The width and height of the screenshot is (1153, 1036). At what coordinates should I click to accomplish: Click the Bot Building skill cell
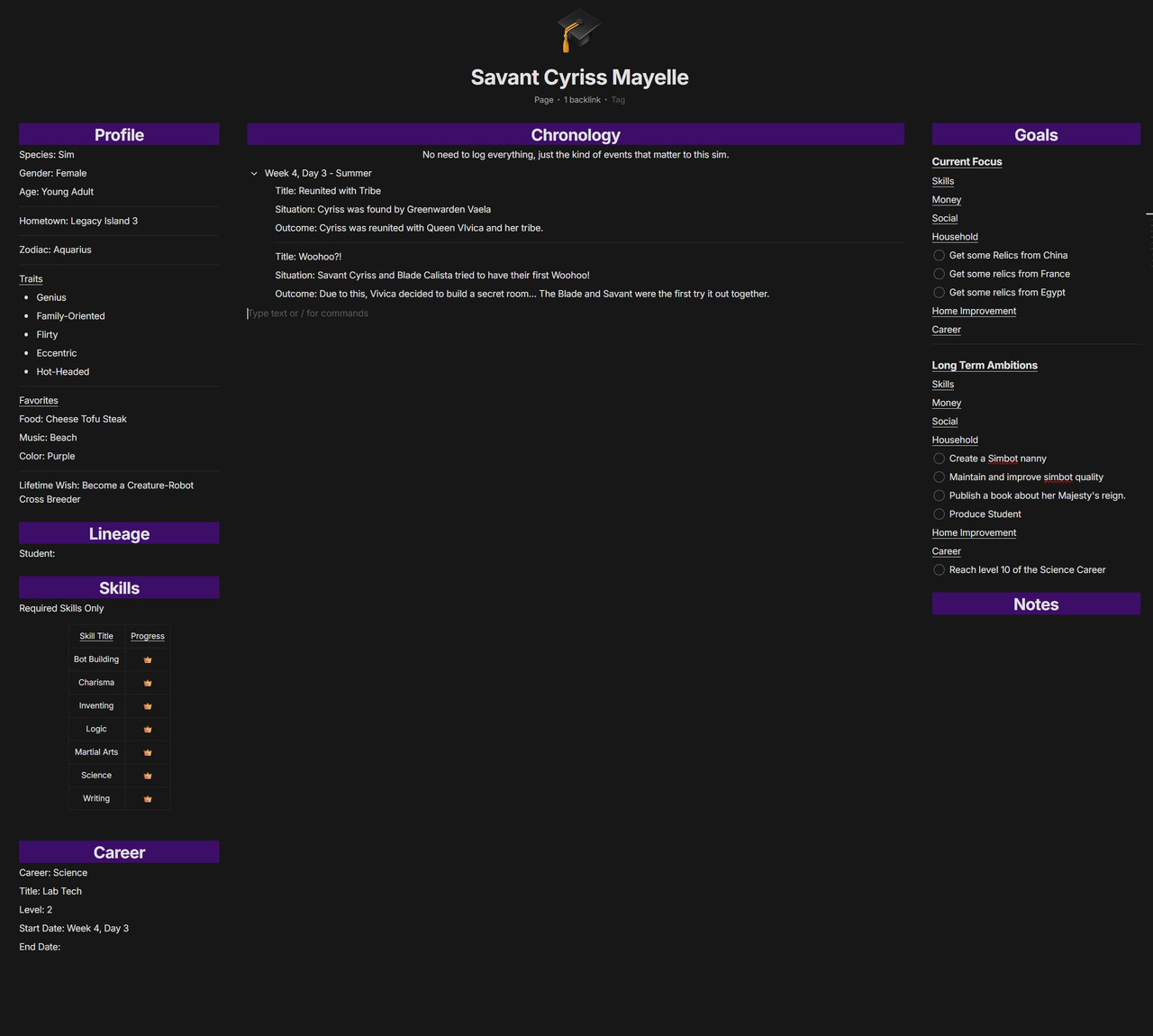pyautogui.click(x=96, y=659)
